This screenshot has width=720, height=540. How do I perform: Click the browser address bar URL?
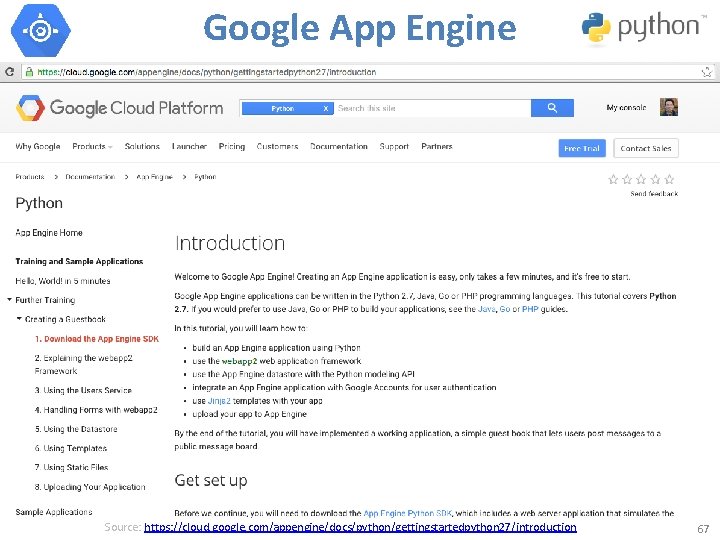207,72
